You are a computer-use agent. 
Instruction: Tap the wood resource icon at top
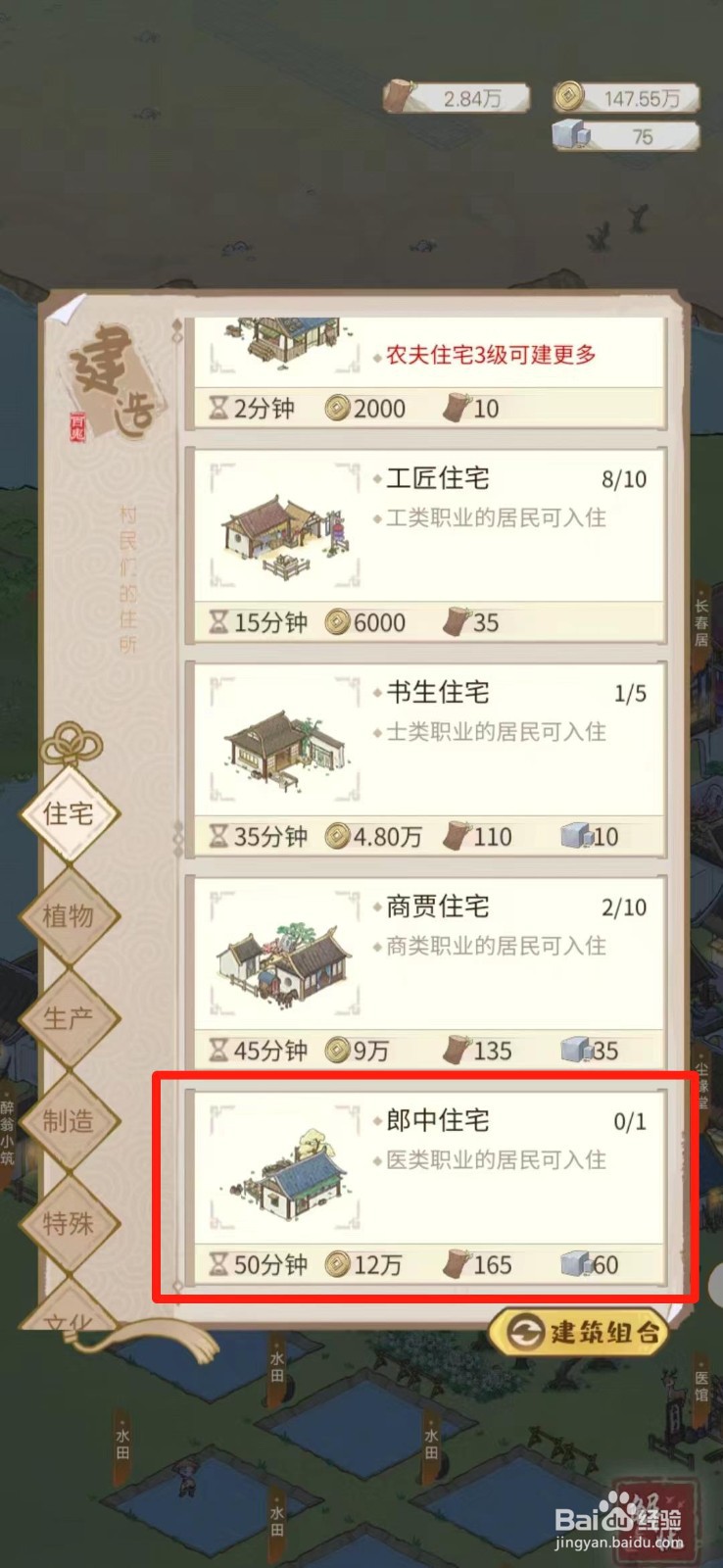click(401, 96)
